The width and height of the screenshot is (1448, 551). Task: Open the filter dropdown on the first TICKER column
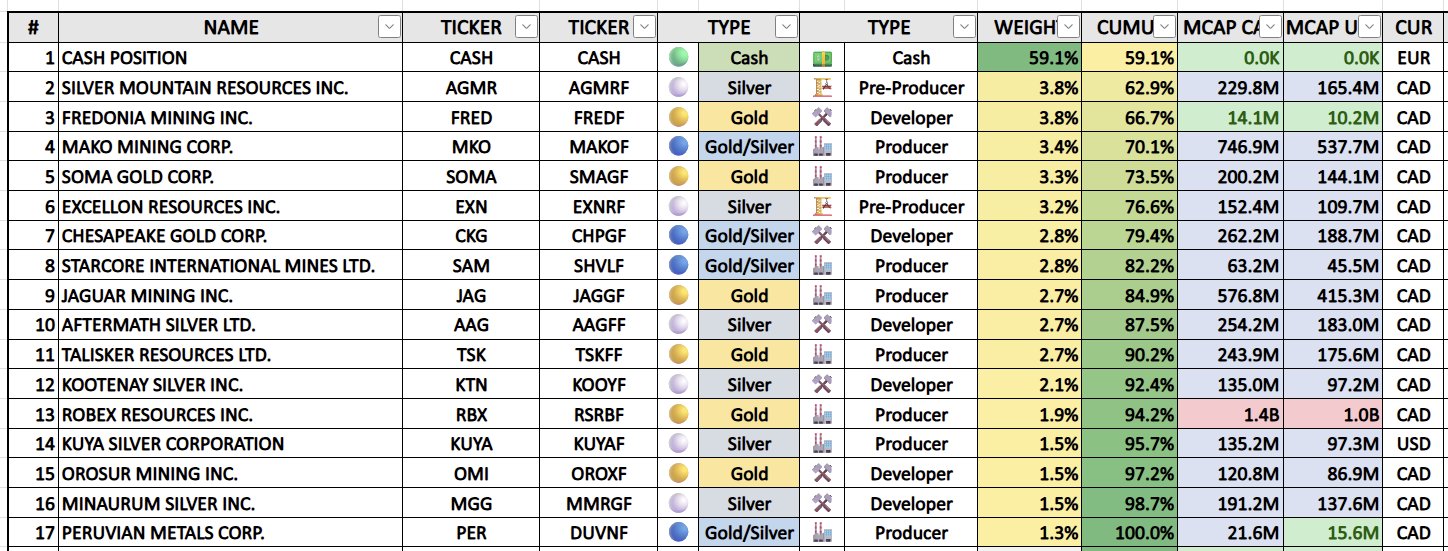(525, 28)
